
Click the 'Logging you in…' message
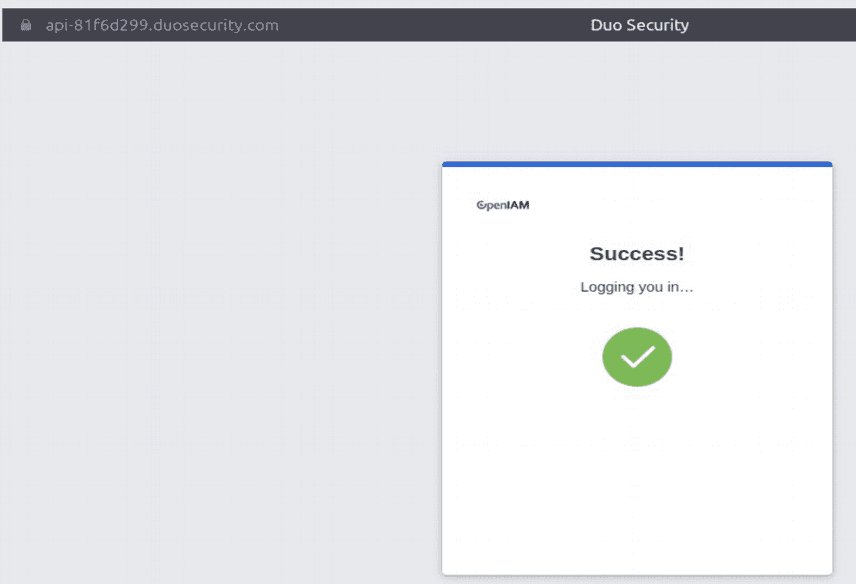pyautogui.click(x=637, y=287)
